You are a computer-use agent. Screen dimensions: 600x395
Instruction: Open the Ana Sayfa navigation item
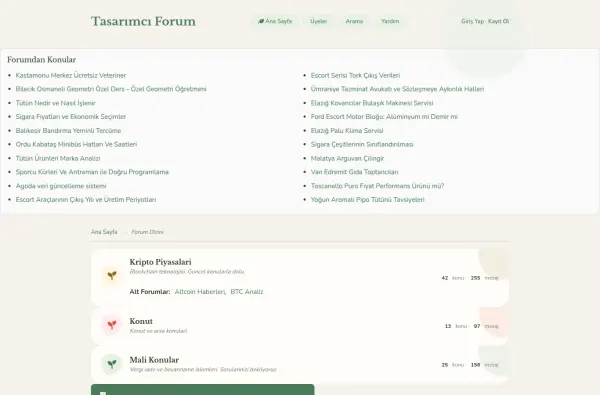pos(275,21)
